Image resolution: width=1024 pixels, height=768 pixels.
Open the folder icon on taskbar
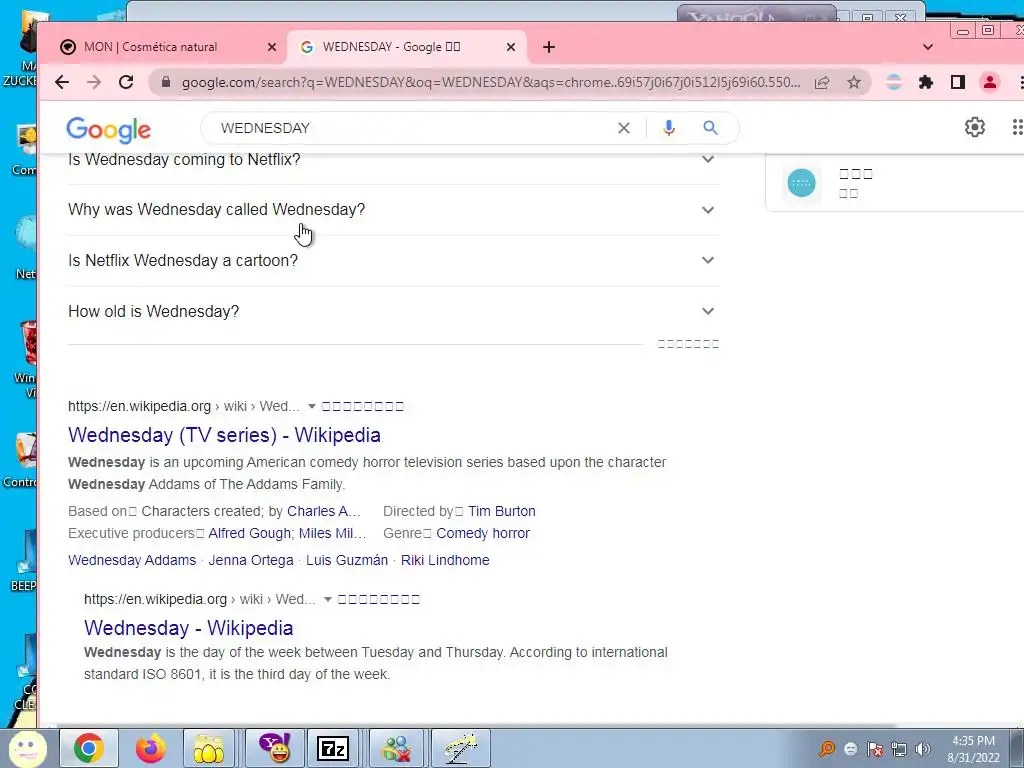pyautogui.click(x=209, y=748)
